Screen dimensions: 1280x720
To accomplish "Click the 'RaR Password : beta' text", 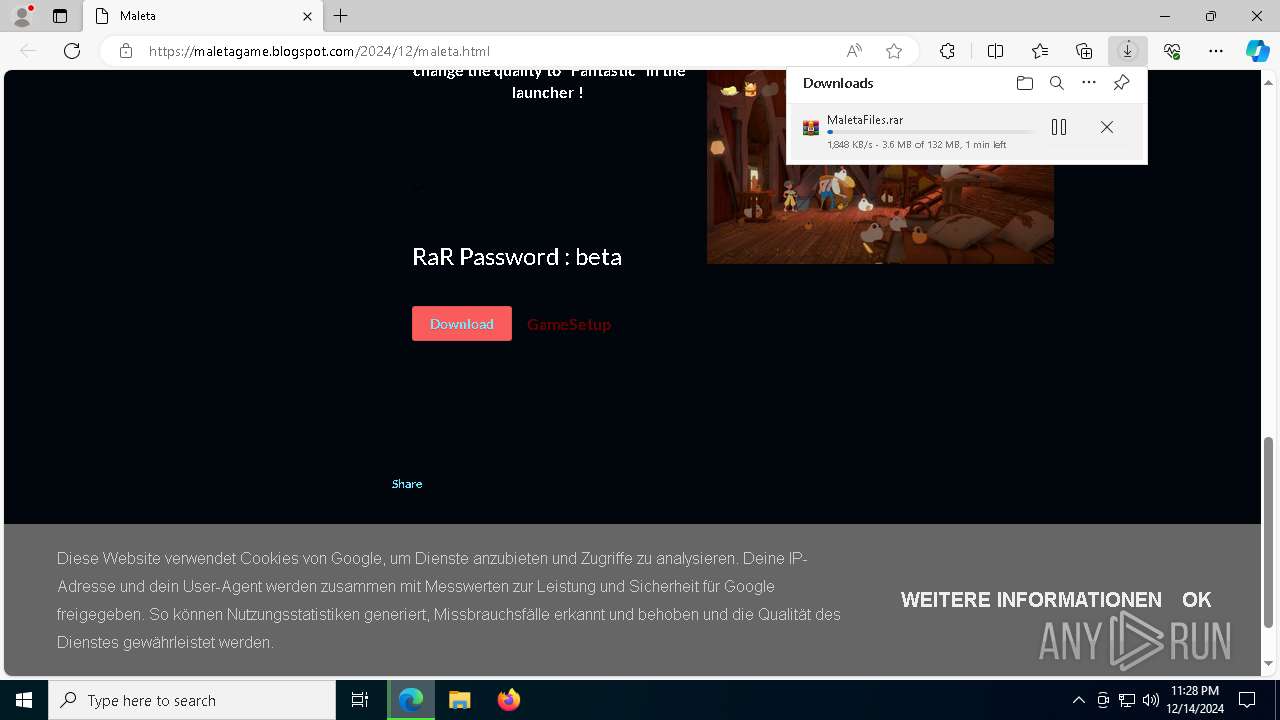I will coord(517,257).
